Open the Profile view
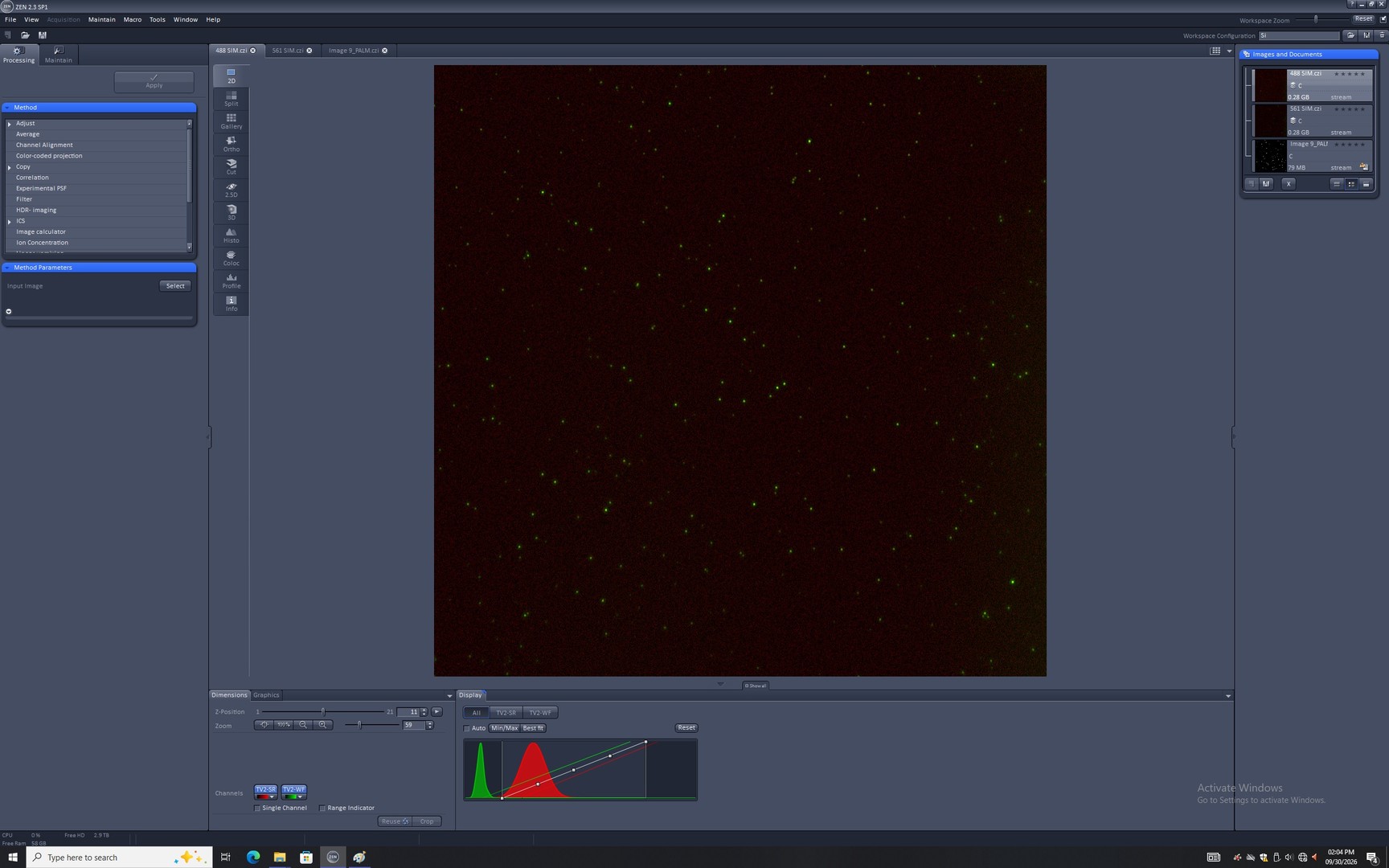 (231, 281)
